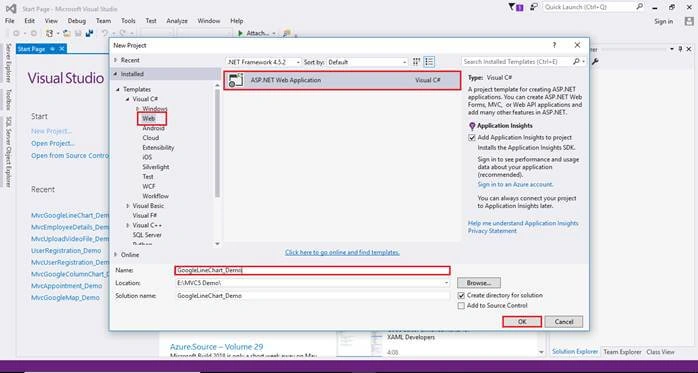
Task: Click the Open File toolbar icon
Action: 67,33
